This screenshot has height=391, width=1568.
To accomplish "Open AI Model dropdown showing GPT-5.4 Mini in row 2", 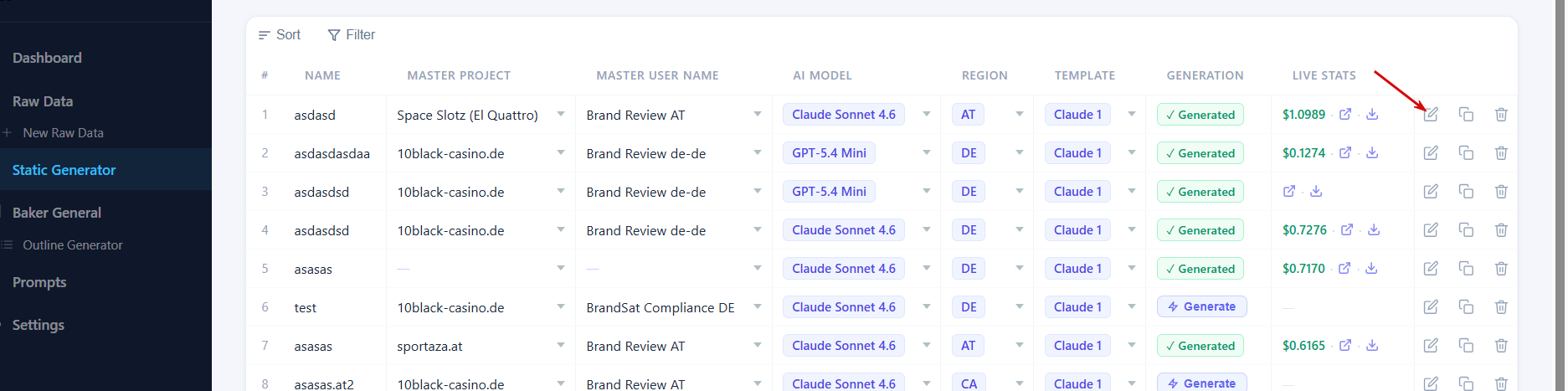I will [x=927, y=153].
